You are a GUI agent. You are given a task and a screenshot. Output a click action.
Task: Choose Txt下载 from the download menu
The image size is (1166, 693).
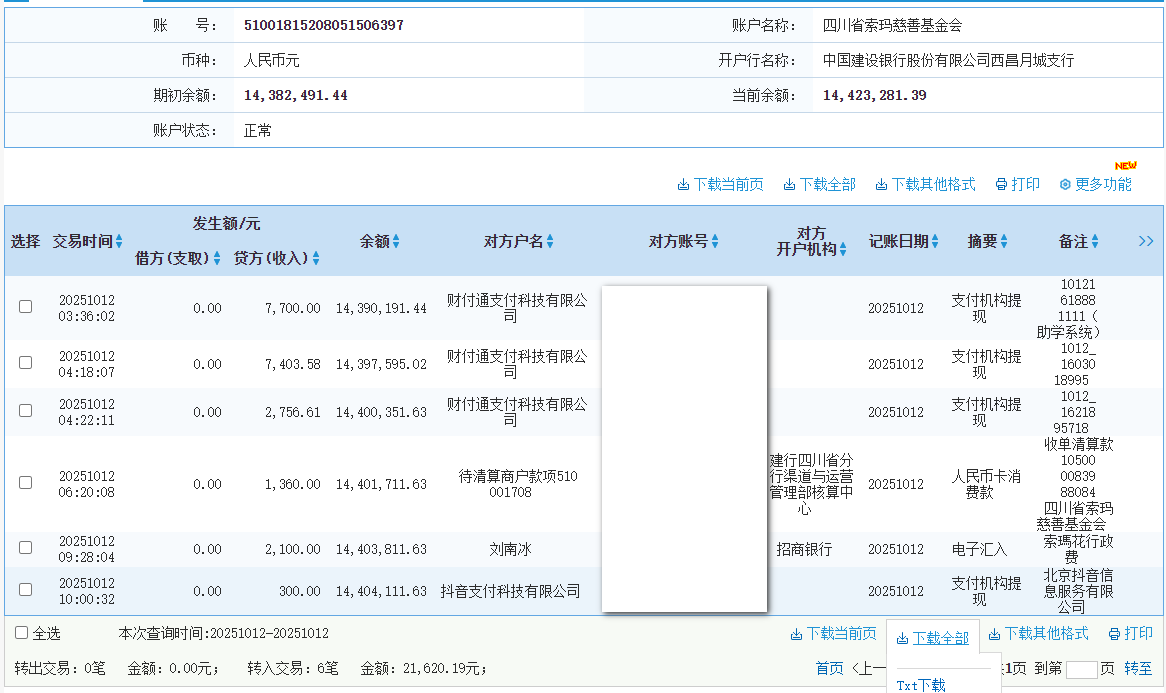click(x=920, y=685)
